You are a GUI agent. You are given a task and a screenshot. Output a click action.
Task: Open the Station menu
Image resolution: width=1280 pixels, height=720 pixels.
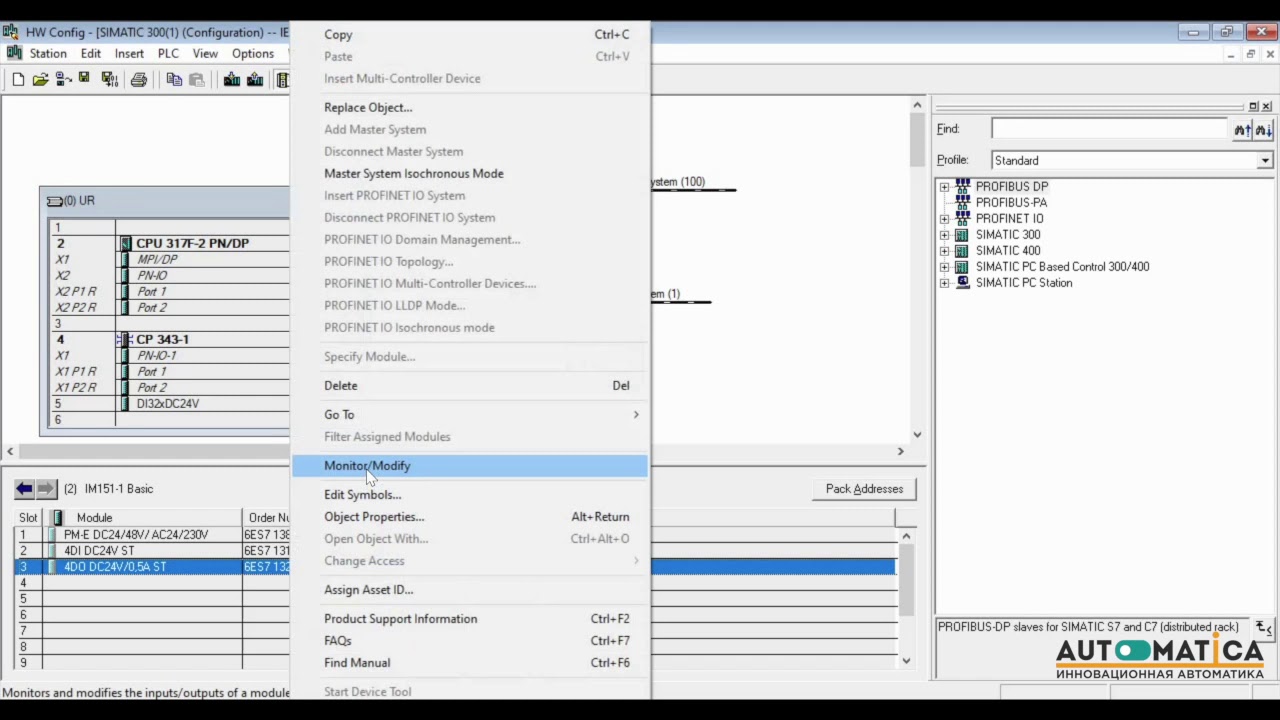(48, 54)
